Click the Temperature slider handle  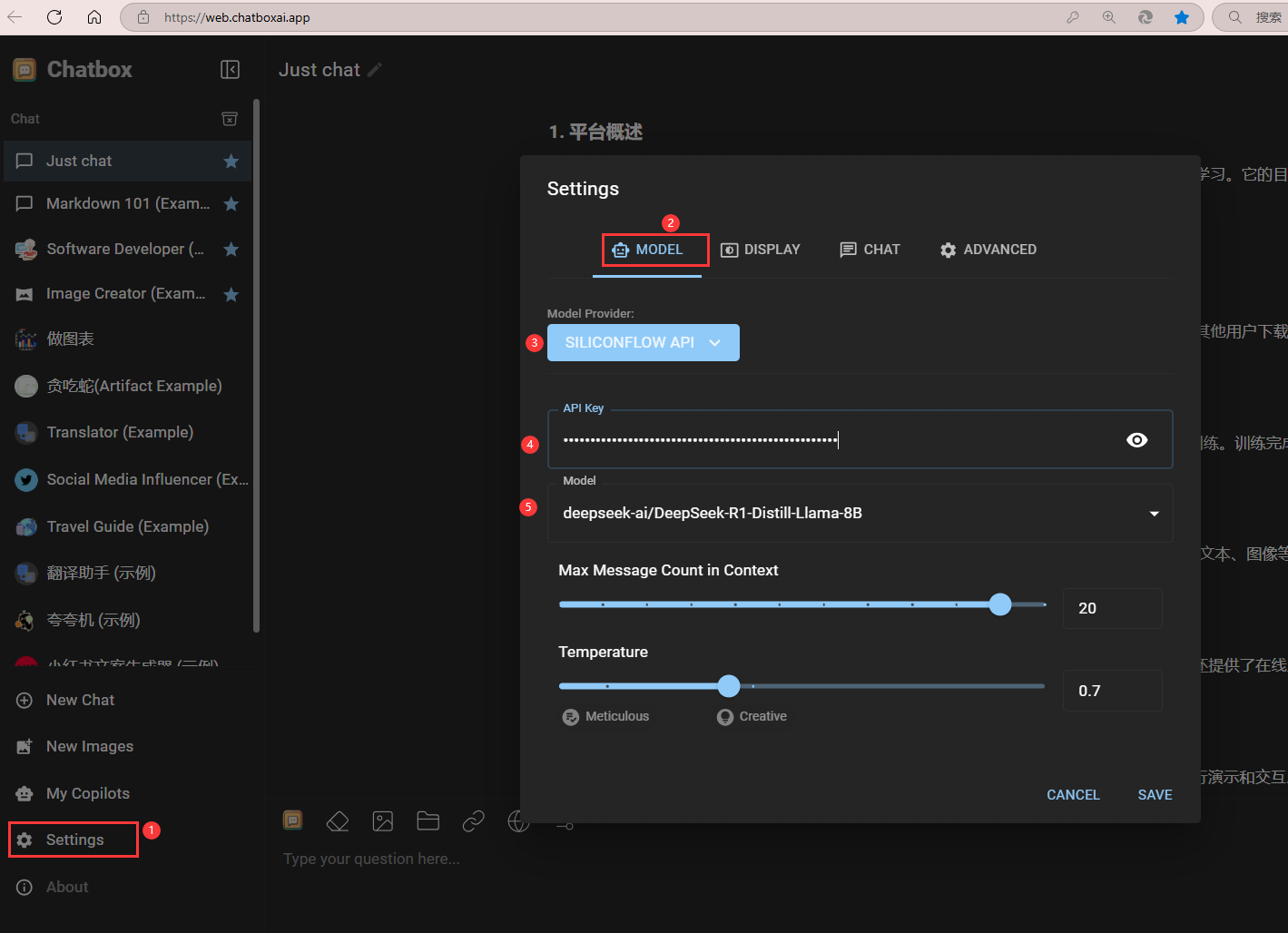point(729,686)
